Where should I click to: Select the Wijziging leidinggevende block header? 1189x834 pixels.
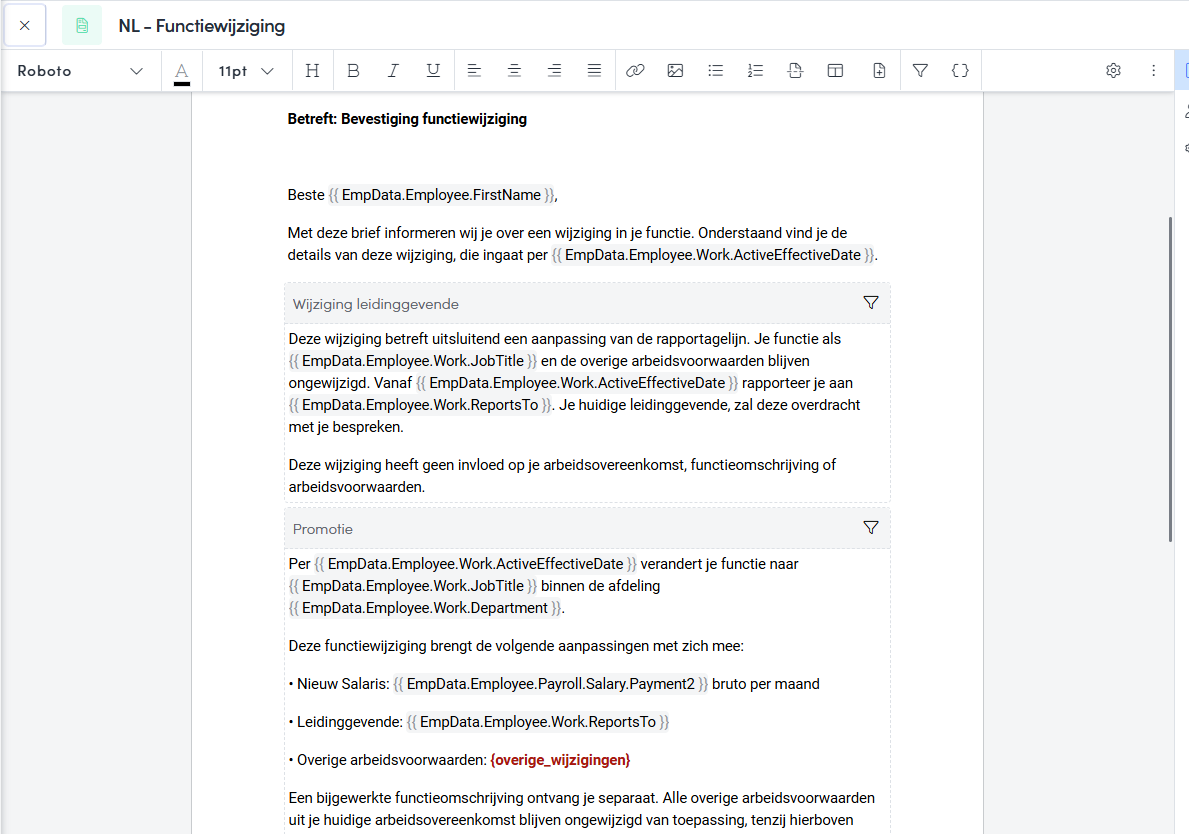click(x=587, y=304)
